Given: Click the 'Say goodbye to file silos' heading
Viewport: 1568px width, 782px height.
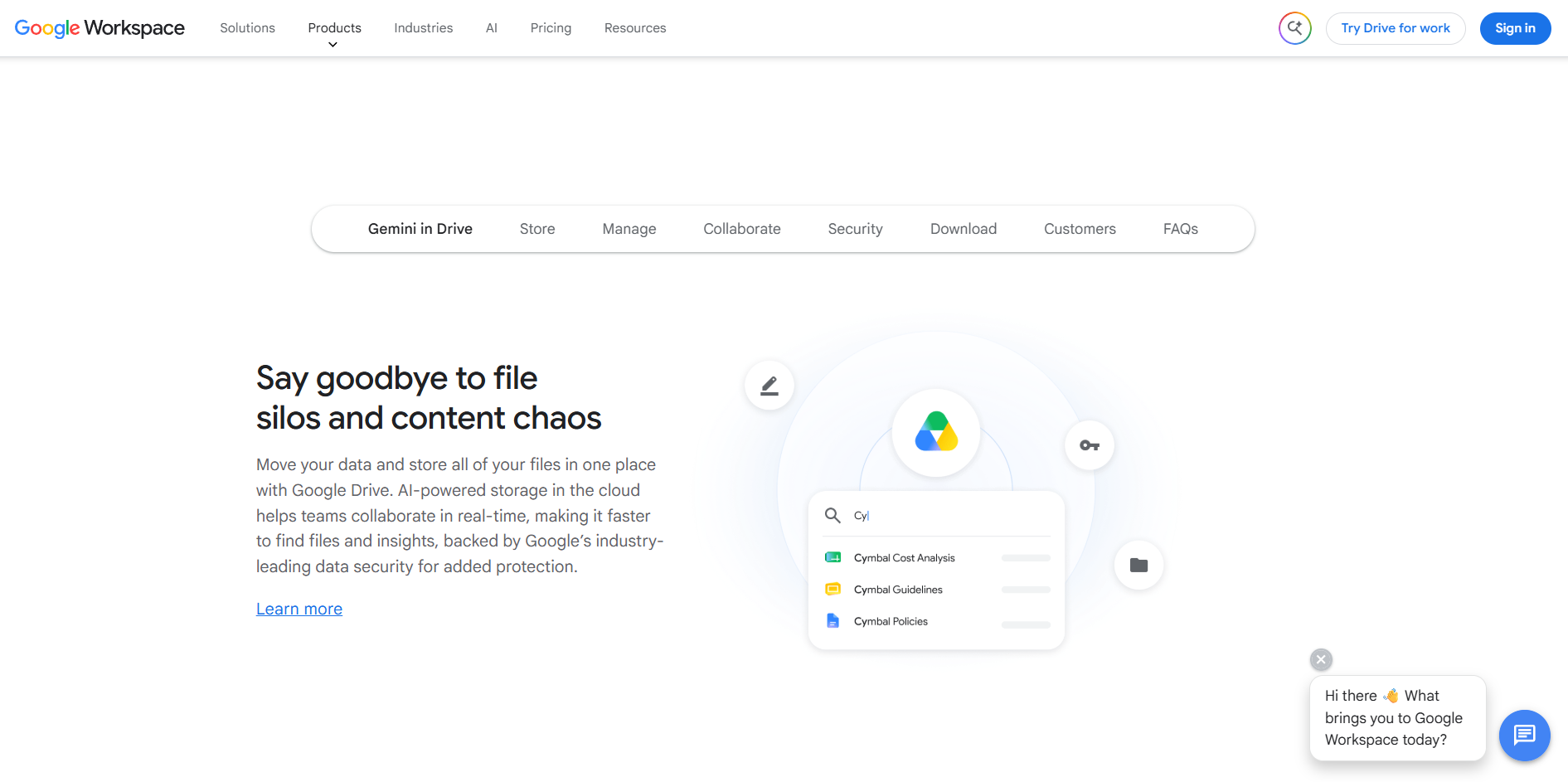Looking at the screenshot, I should point(429,398).
